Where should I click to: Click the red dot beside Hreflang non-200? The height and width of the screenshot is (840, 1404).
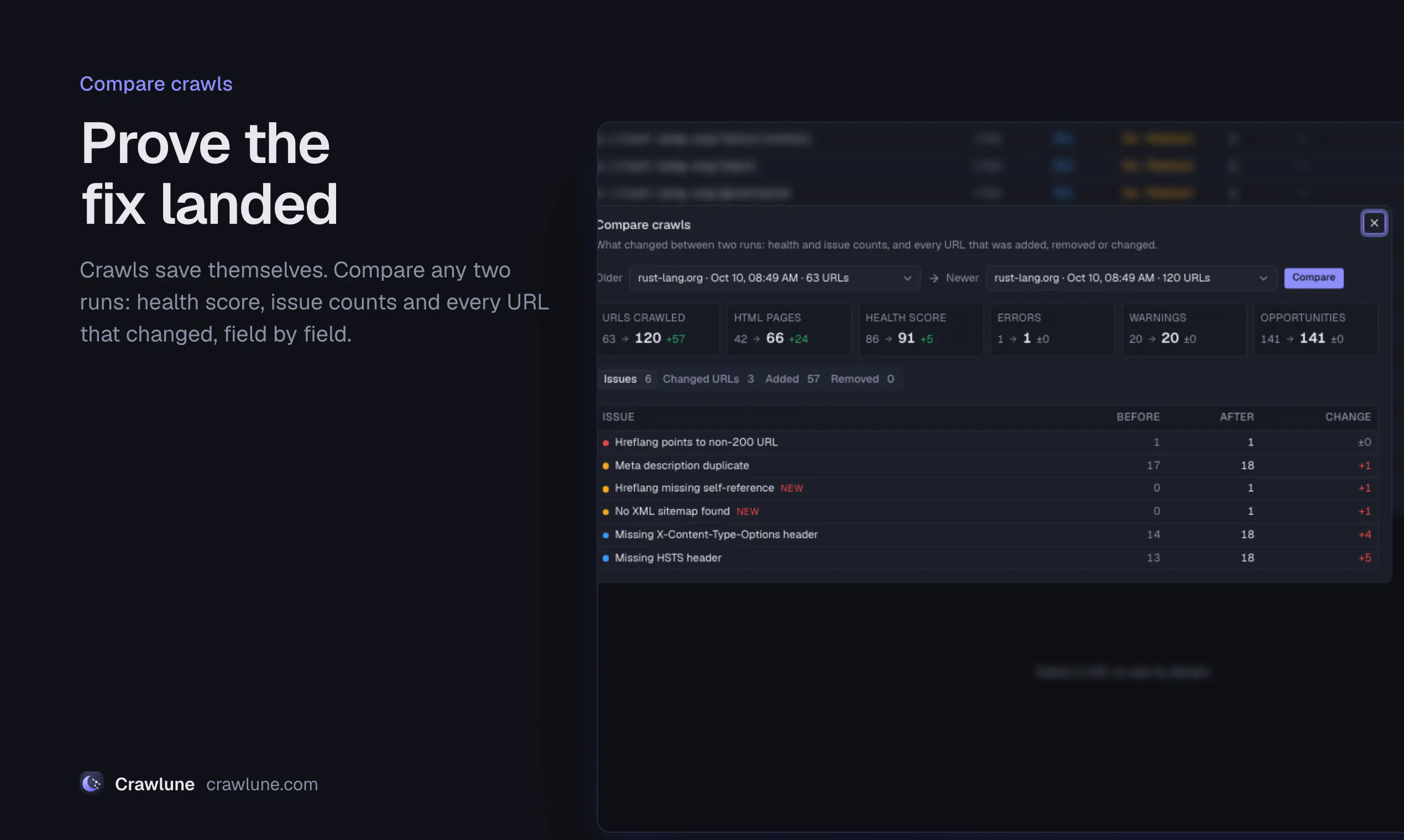[605, 443]
